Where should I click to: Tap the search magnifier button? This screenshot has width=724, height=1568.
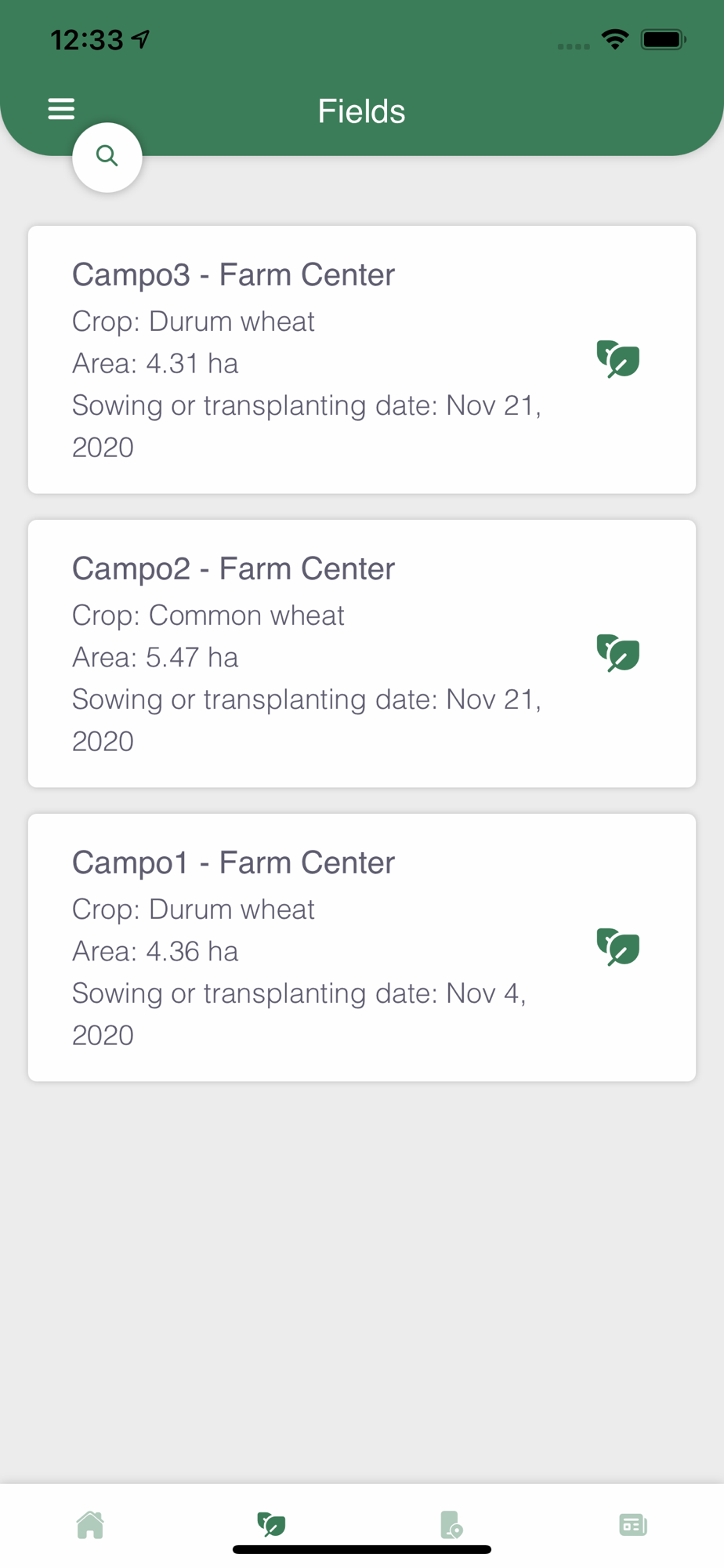(x=107, y=157)
